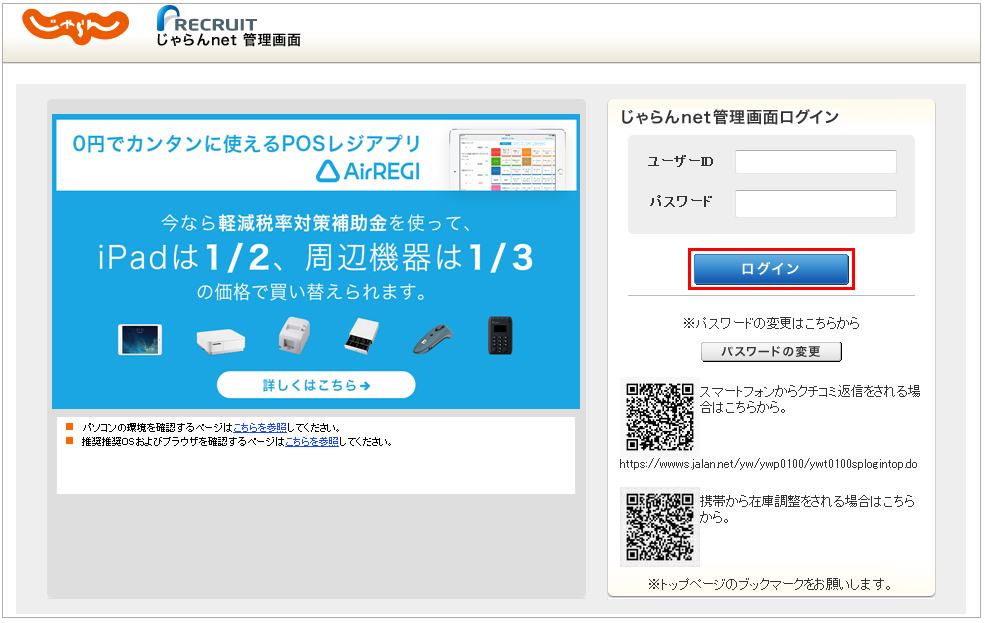The height and width of the screenshot is (623, 985).
Task: Focus the パスワード input field
Action: (x=815, y=203)
